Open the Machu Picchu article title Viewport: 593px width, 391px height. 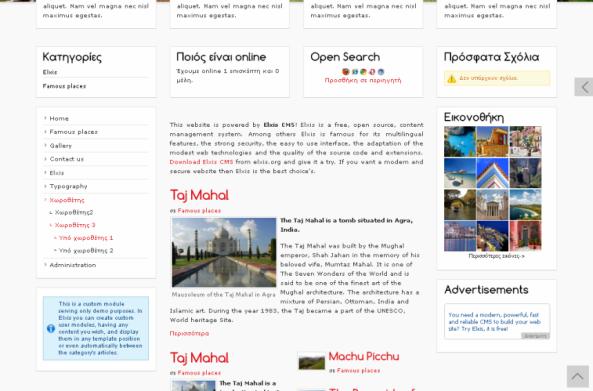[364, 357]
